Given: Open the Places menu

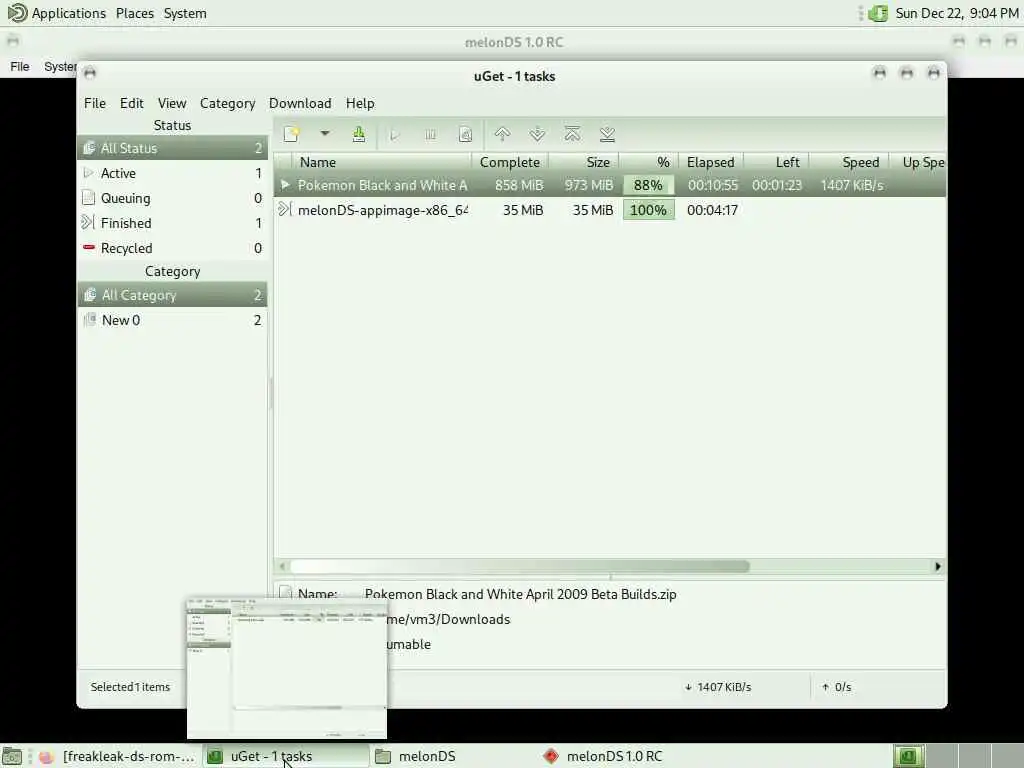Looking at the screenshot, I should (x=135, y=13).
